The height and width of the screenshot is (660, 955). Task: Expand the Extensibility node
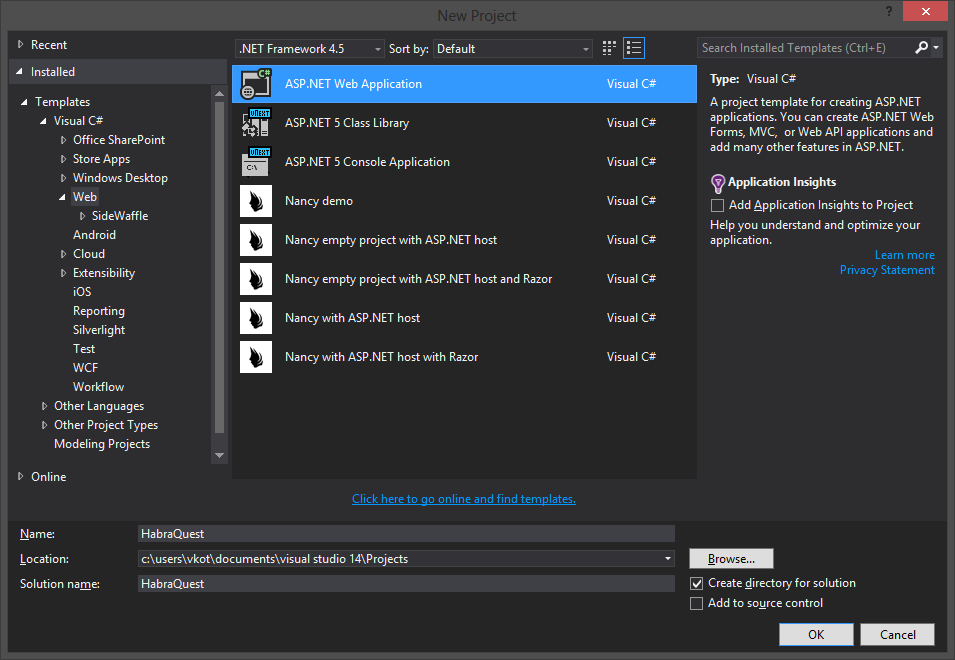click(x=63, y=273)
